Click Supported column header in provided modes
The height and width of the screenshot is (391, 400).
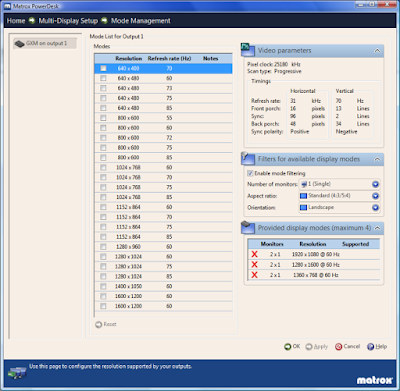point(355,244)
